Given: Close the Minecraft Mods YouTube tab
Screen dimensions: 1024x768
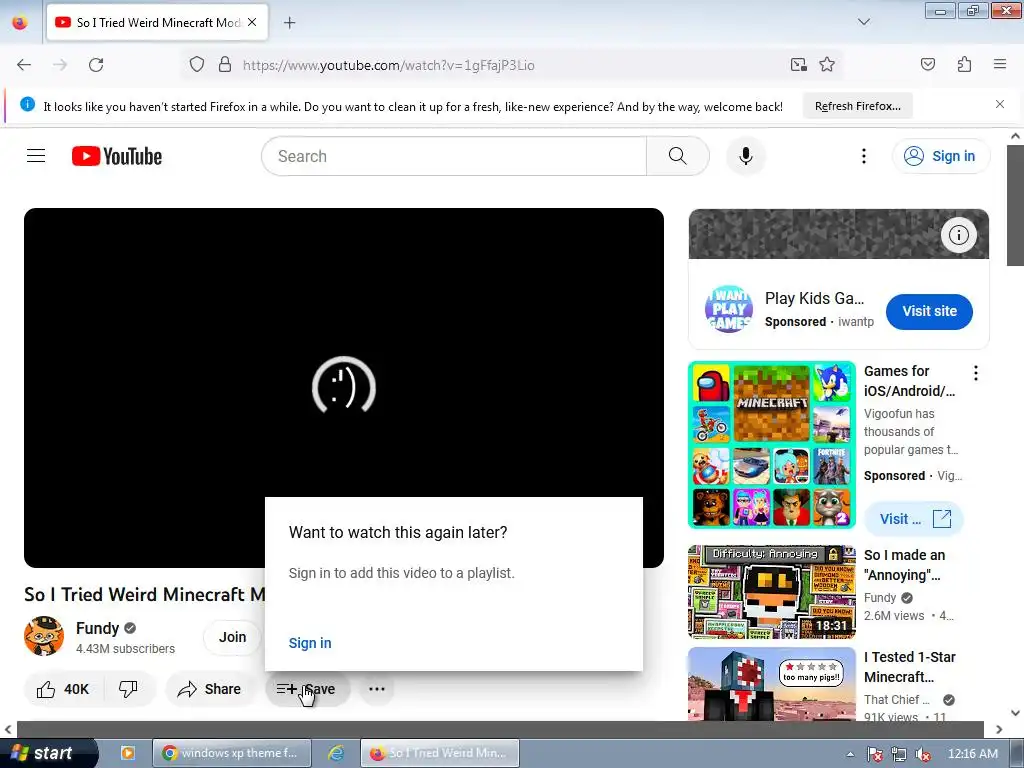Looking at the screenshot, I should point(252,22).
